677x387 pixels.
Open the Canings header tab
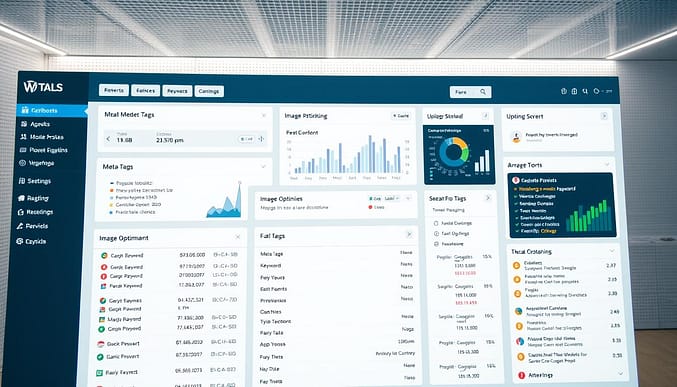click(x=209, y=91)
